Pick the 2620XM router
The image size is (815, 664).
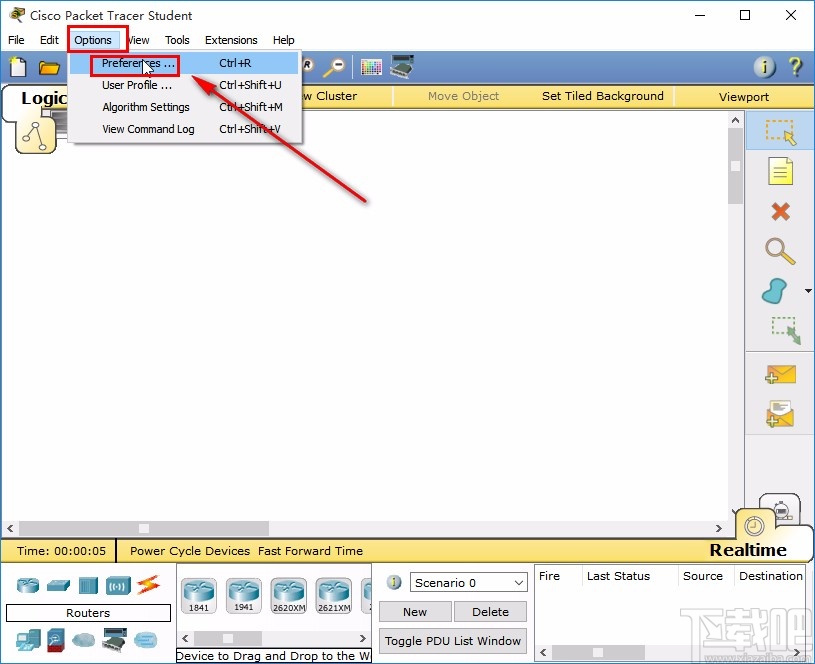(289, 595)
